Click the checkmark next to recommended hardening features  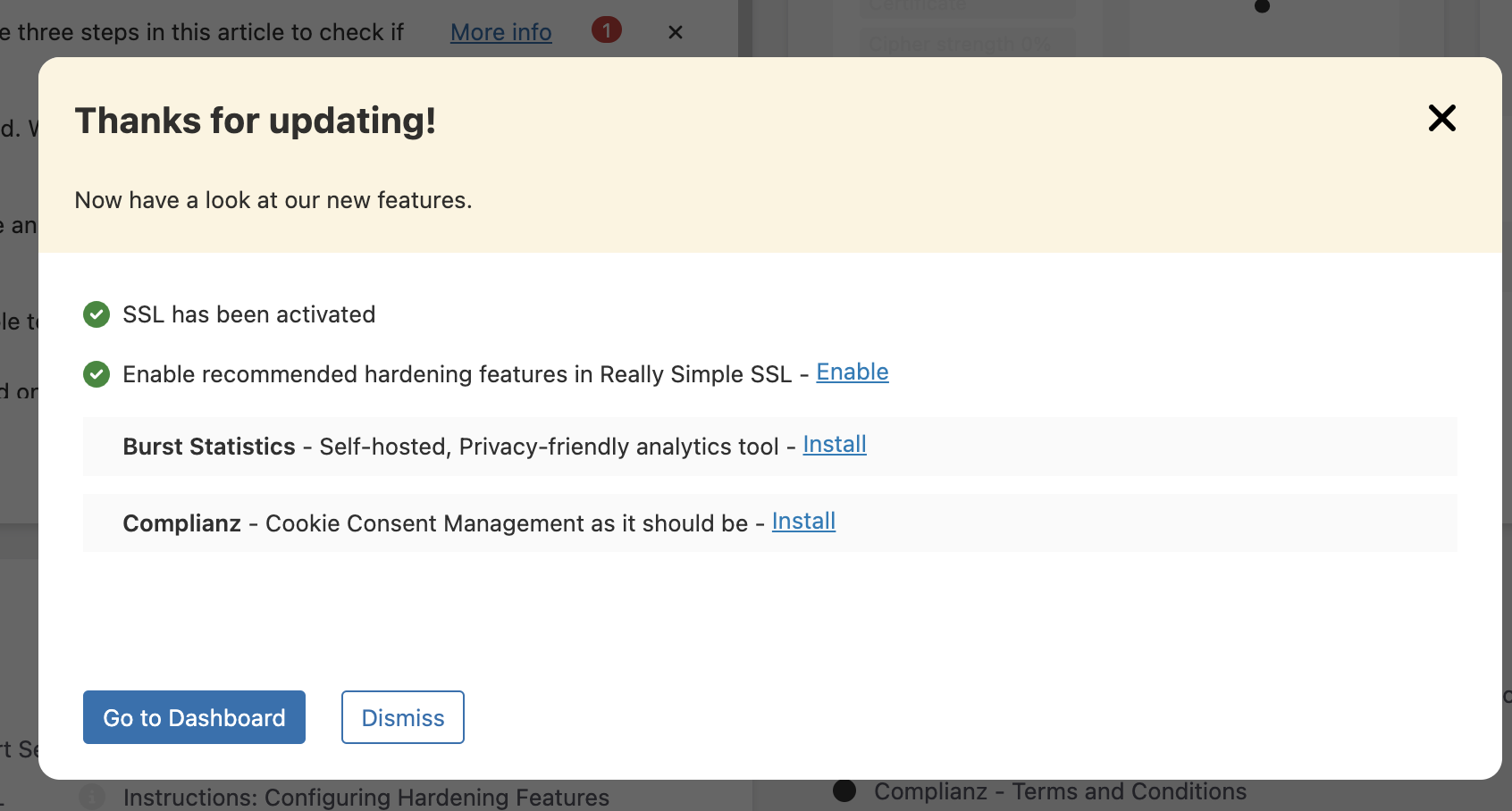click(x=96, y=374)
